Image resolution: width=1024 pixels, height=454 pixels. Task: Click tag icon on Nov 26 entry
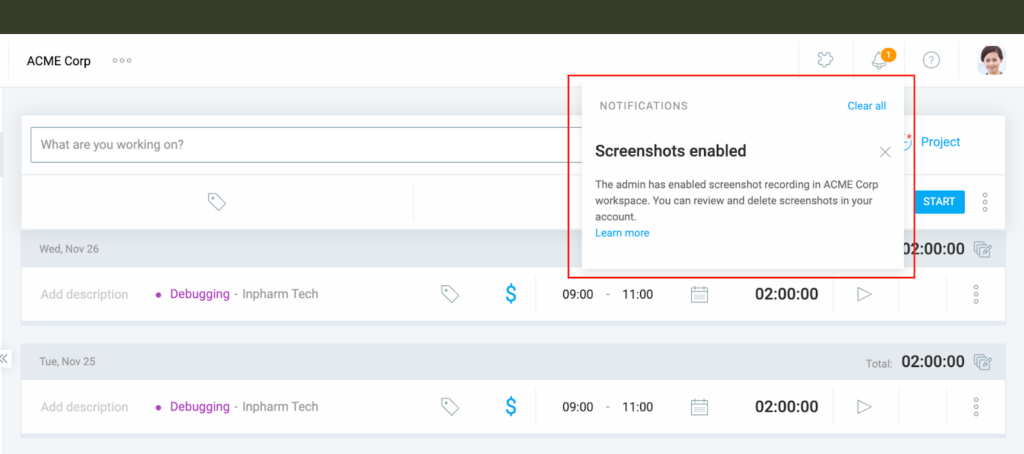coord(450,294)
